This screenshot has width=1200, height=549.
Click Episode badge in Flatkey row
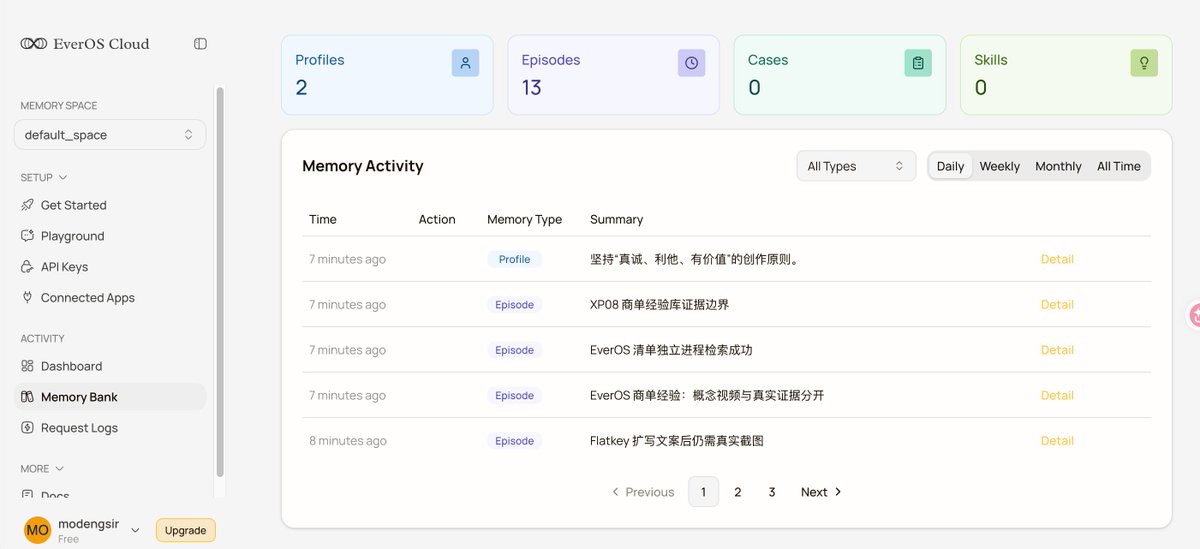click(515, 441)
